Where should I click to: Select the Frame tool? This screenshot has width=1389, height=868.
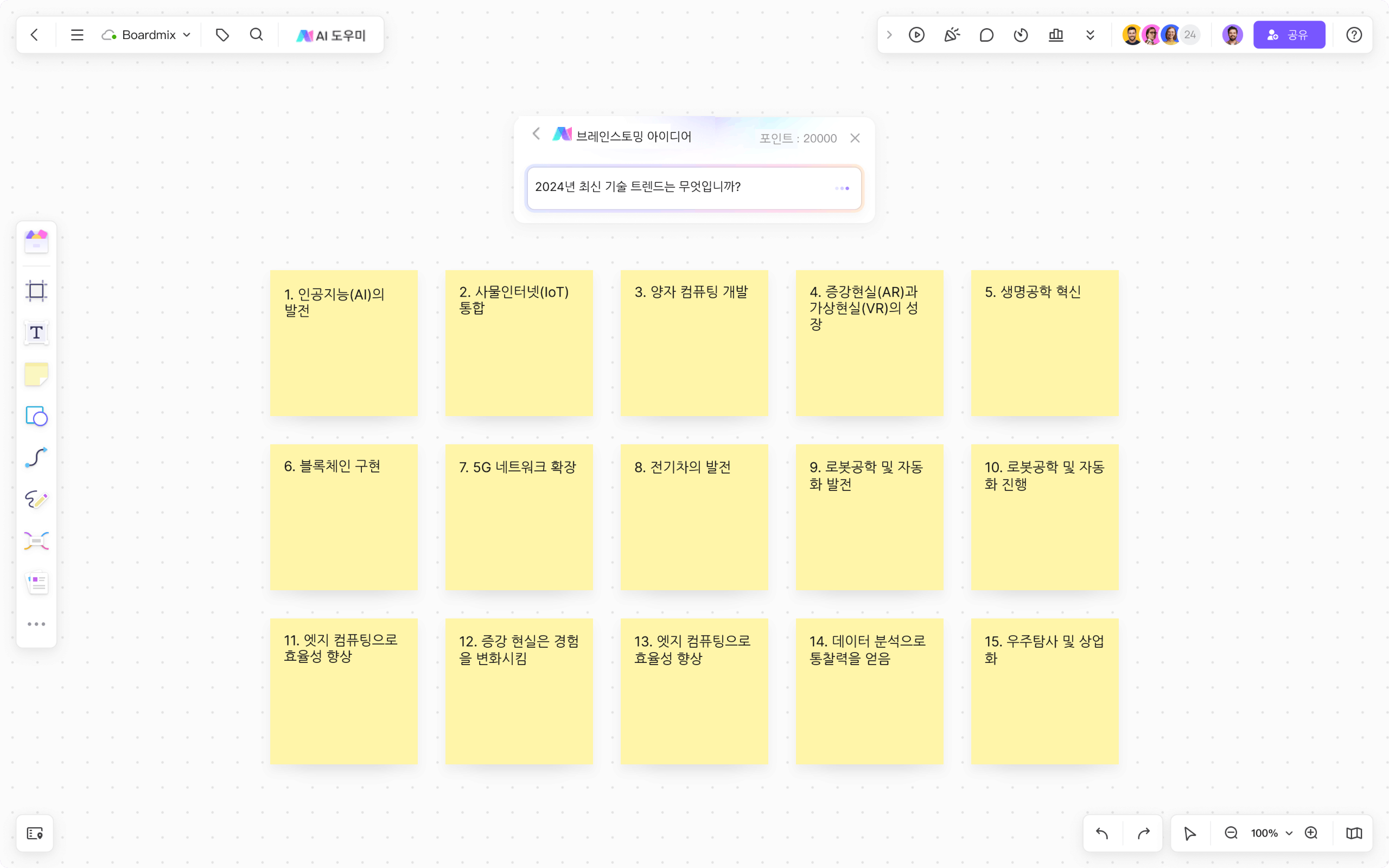pyautogui.click(x=36, y=290)
